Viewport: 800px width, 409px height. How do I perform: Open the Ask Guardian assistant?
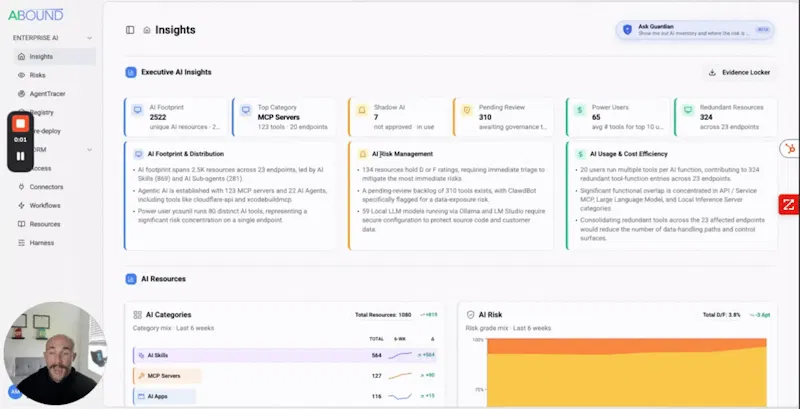(x=694, y=30)
